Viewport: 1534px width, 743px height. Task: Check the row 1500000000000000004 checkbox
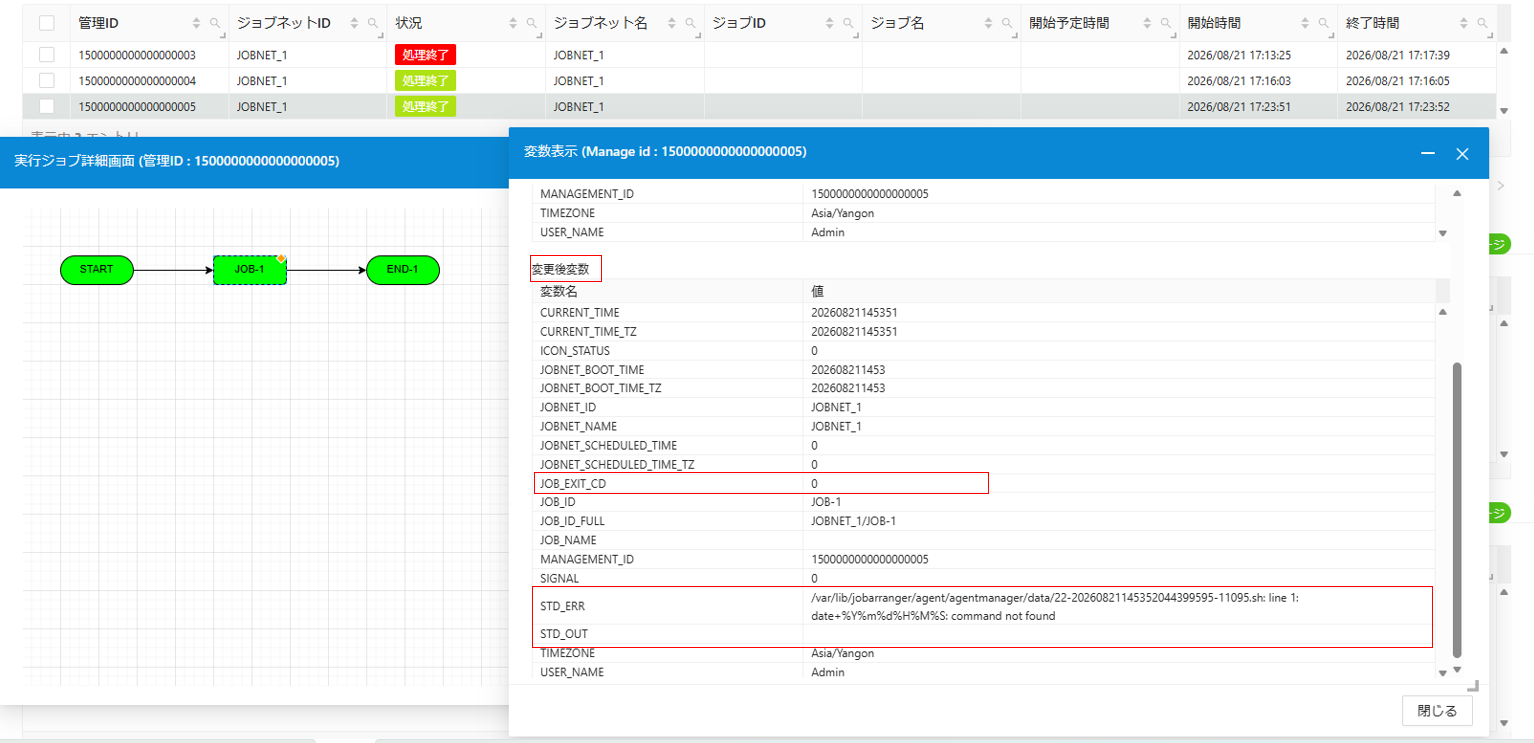point(47,80)
